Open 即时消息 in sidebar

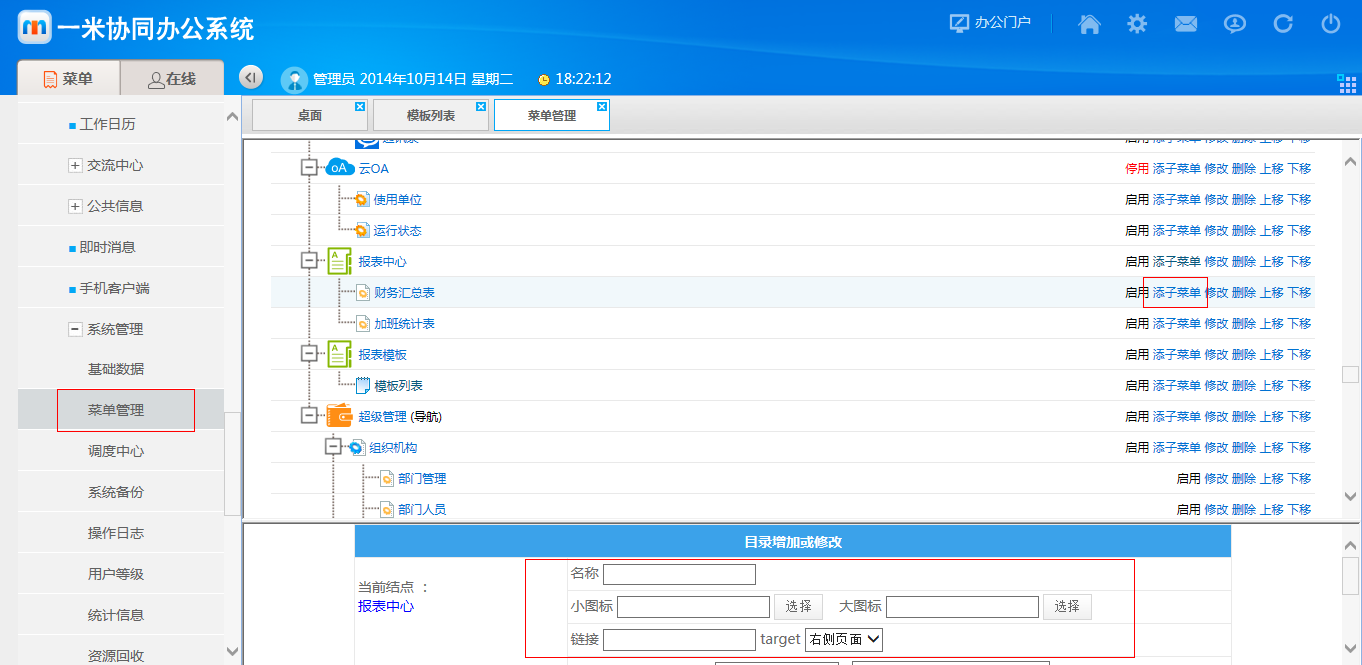tap(107, 247)
